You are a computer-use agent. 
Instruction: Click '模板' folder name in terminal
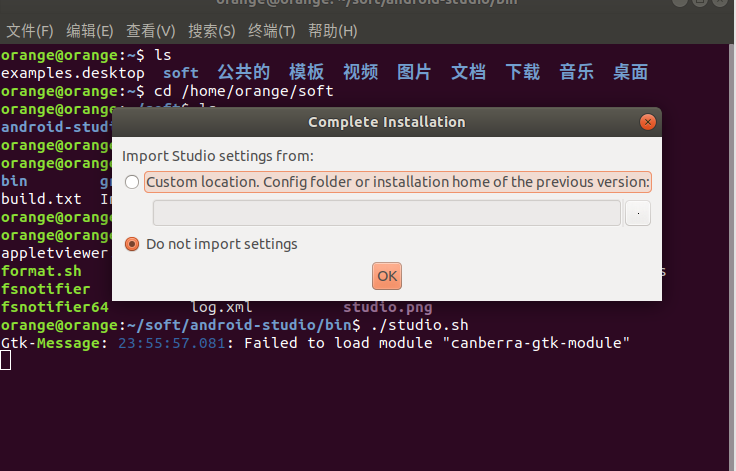tap(307, 72)
